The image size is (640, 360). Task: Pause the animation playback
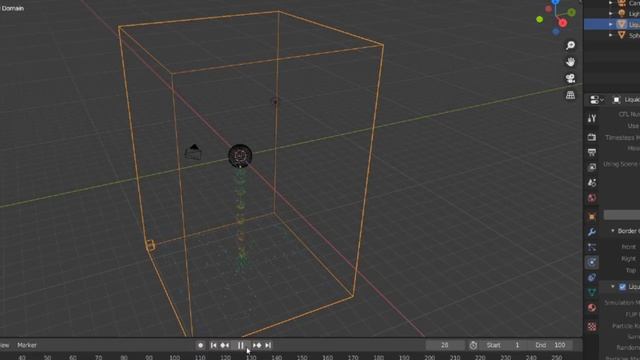pos(240,345)
